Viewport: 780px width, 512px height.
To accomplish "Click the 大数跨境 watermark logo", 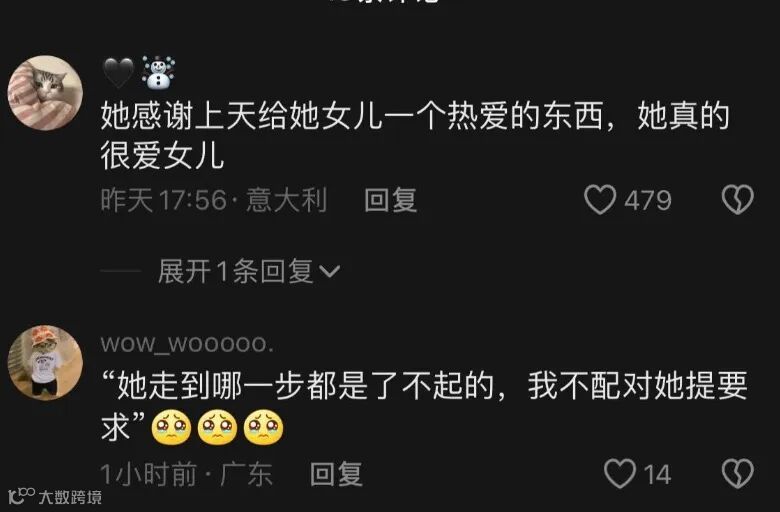I will pos(55,496).
